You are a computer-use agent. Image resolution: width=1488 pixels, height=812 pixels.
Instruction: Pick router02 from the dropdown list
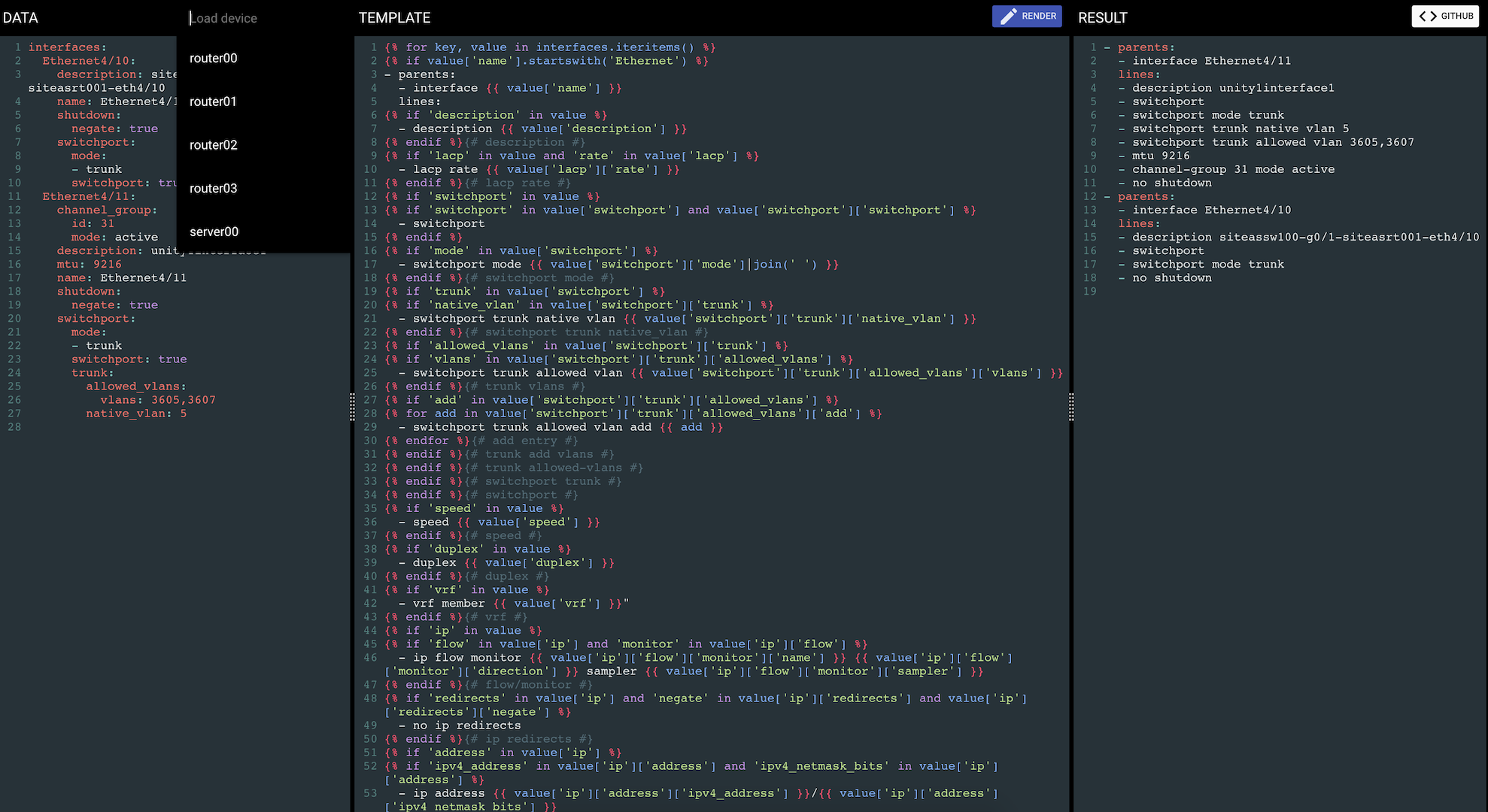[x=214, y=145]
